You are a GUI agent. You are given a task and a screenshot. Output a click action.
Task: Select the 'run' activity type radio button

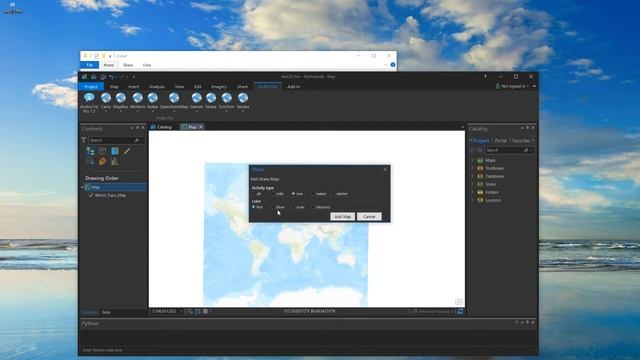coord(293,194)
